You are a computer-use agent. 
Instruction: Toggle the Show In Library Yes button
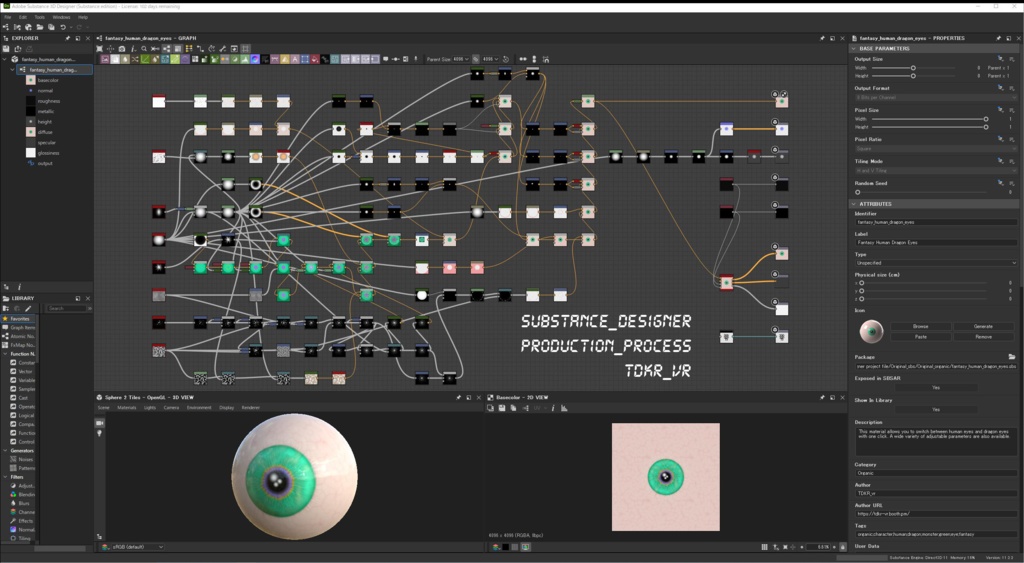pyautogui.click(x=936, y=410)
